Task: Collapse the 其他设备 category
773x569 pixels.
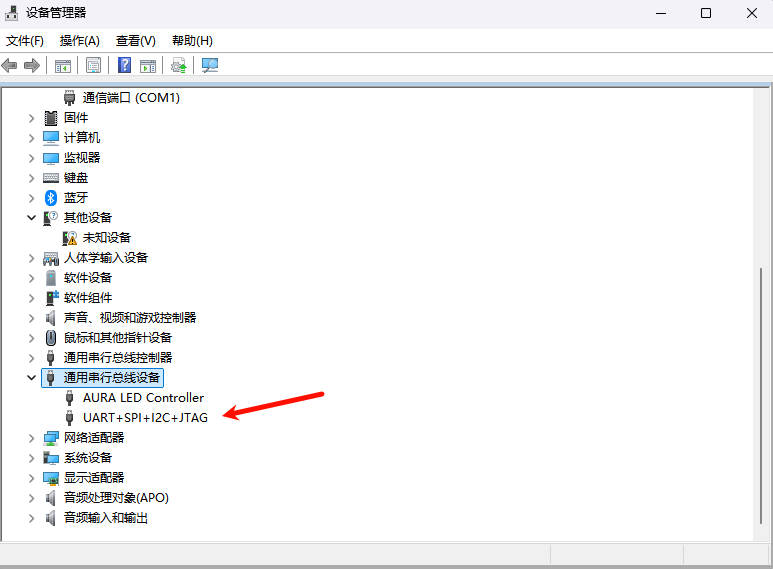Action: click(32, 217)
